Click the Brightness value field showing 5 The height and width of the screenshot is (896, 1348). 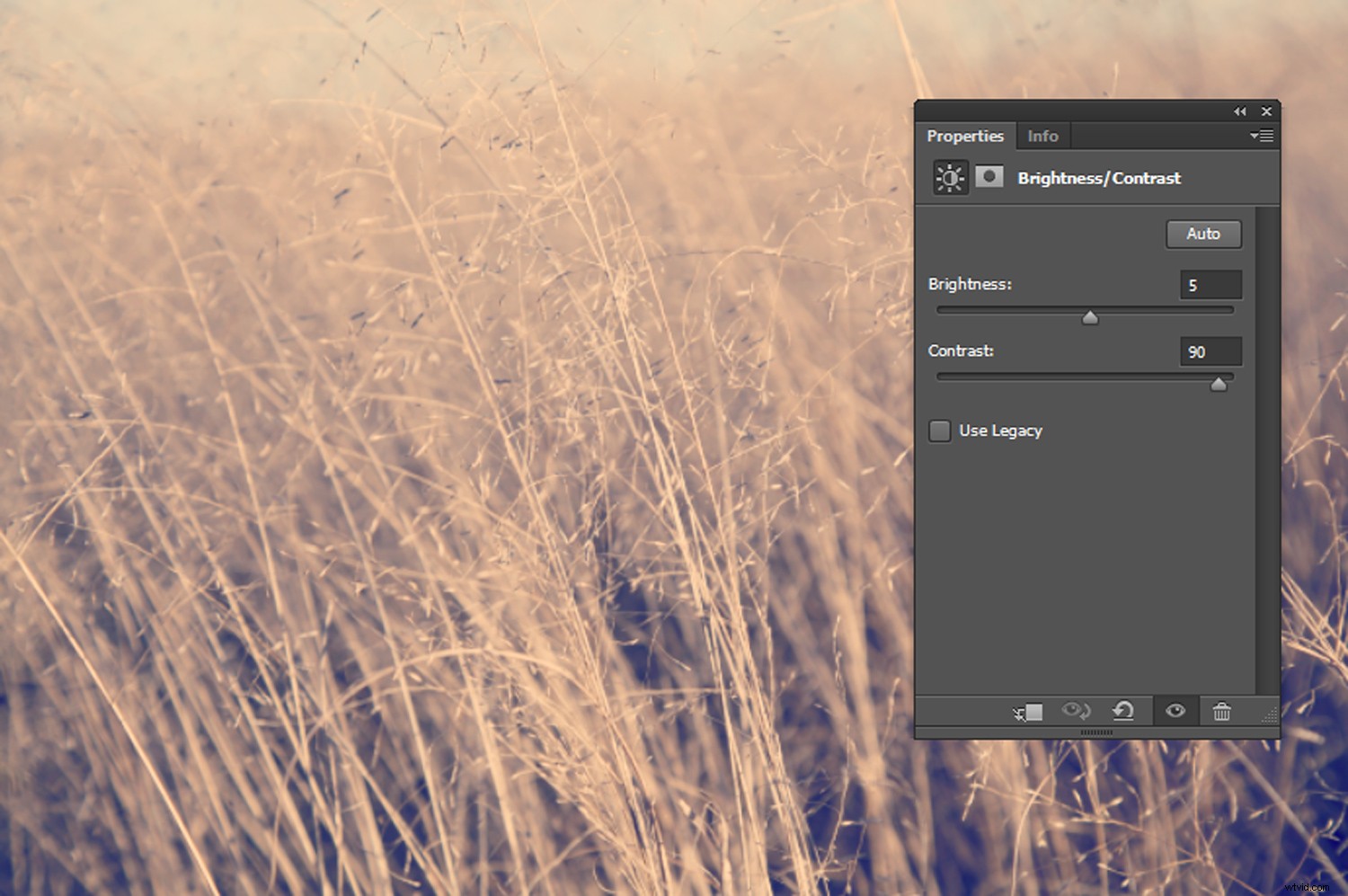1211,284
